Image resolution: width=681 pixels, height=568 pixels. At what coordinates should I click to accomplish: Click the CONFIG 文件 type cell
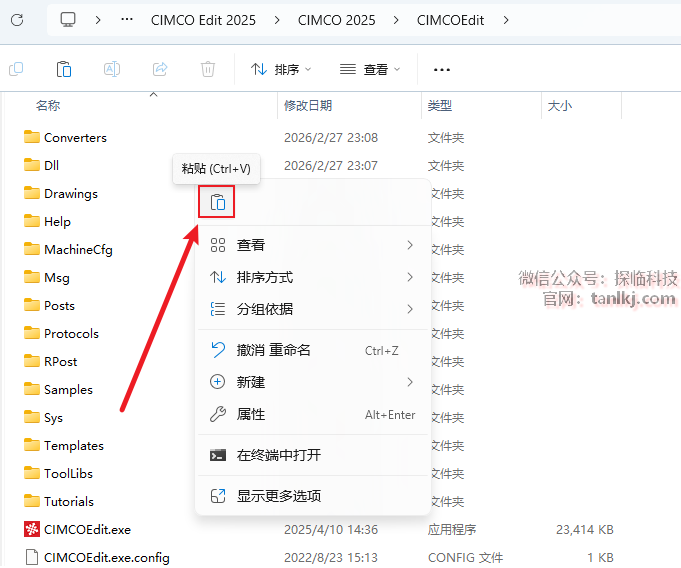tap(465, 558)
